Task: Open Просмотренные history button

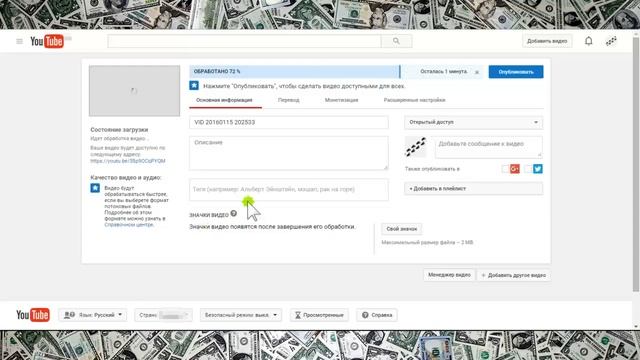Action: (x=319, y=315)
